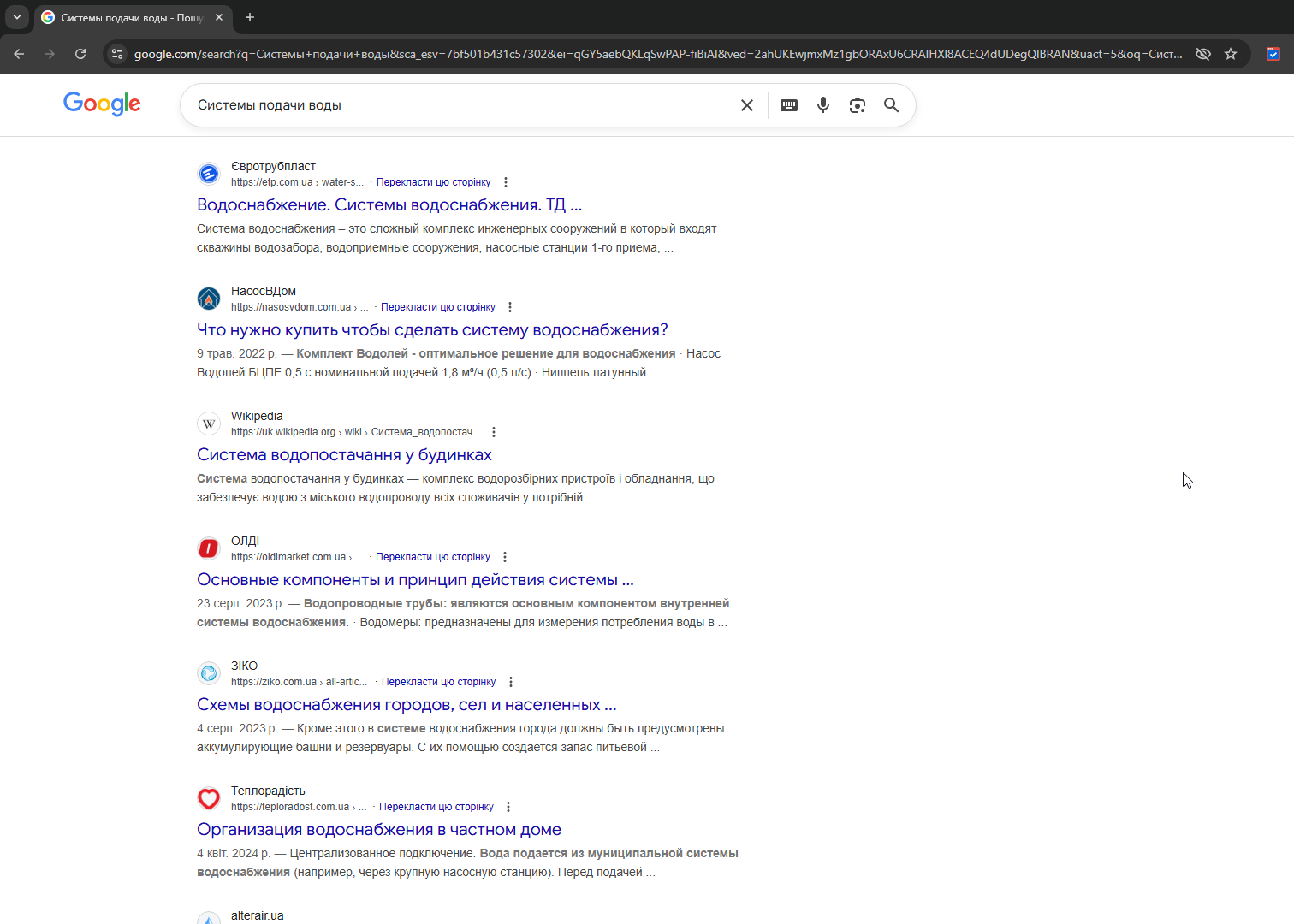Open more options for НасосВДом result

coord(510,307)
